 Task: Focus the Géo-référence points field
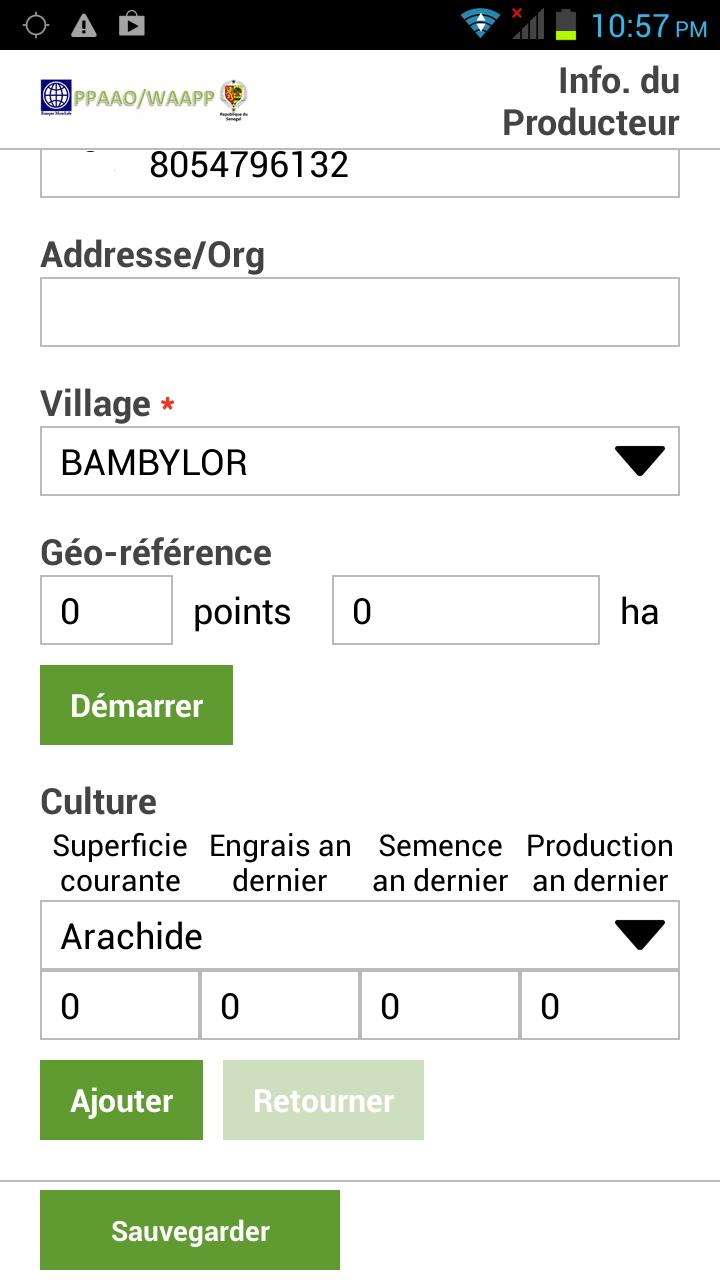click(x=106, y=610)
